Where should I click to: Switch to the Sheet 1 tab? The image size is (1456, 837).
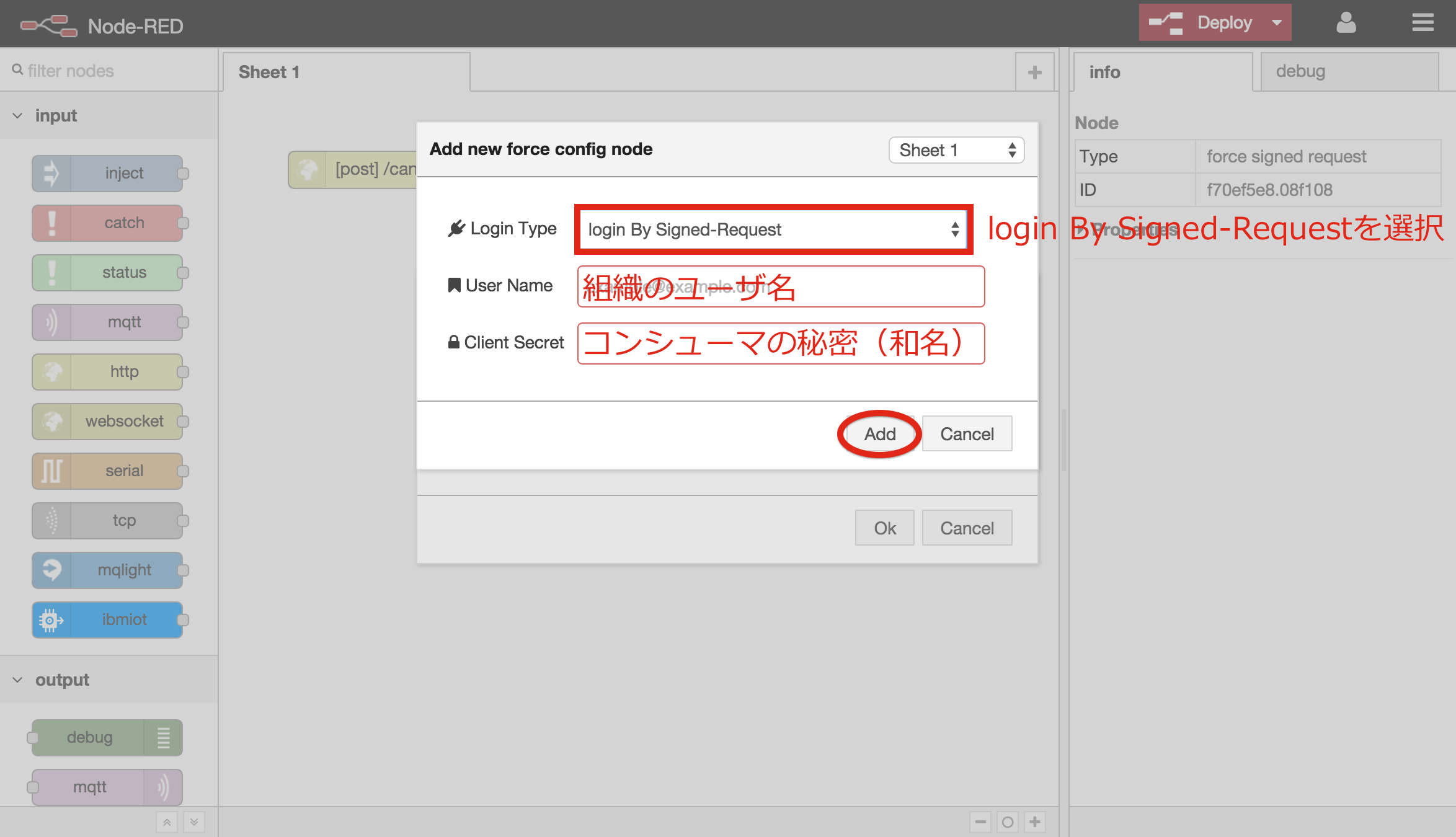(x=347, y=73)
